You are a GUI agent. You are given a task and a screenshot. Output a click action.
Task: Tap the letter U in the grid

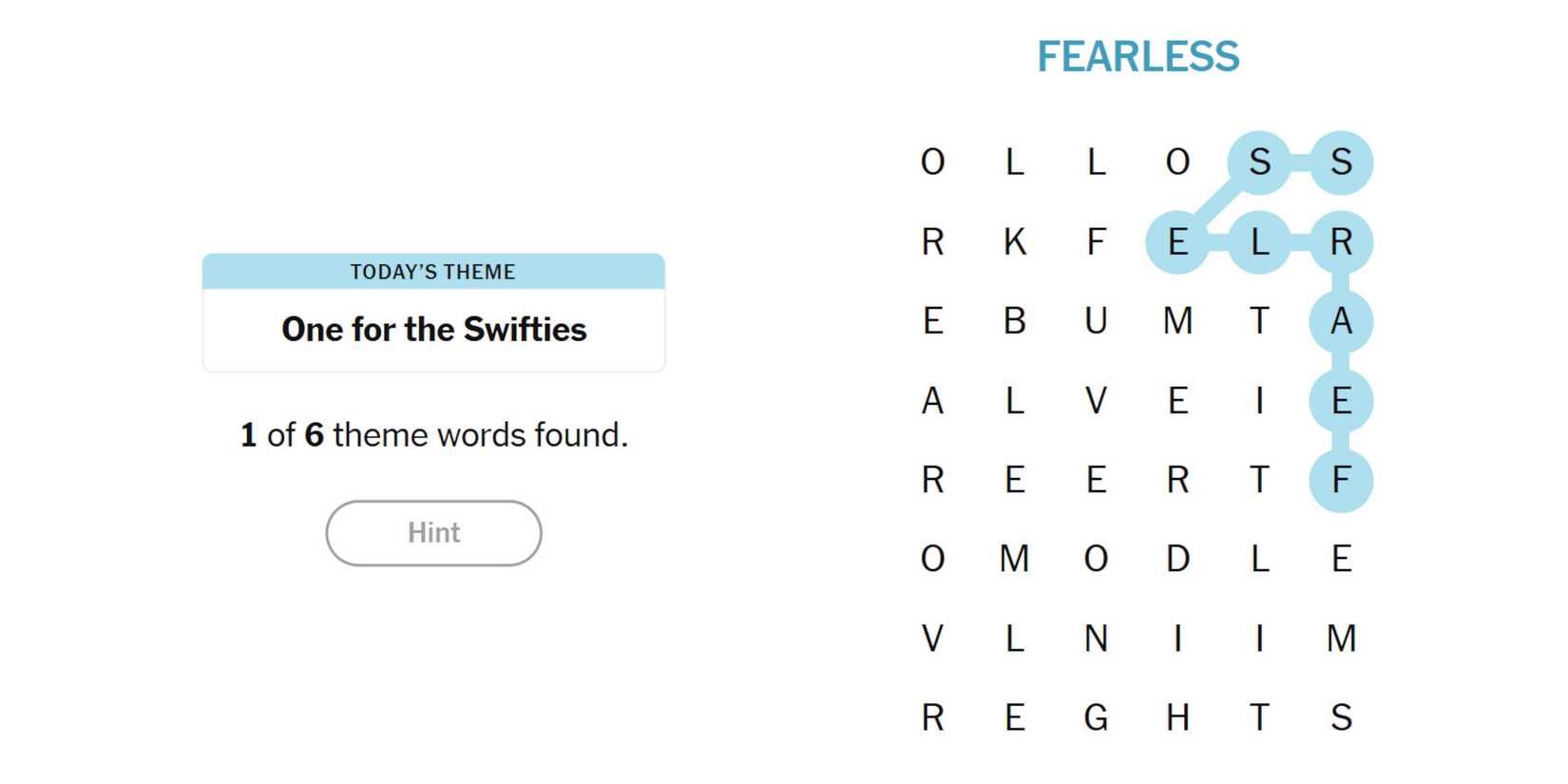click(1096, 321)
